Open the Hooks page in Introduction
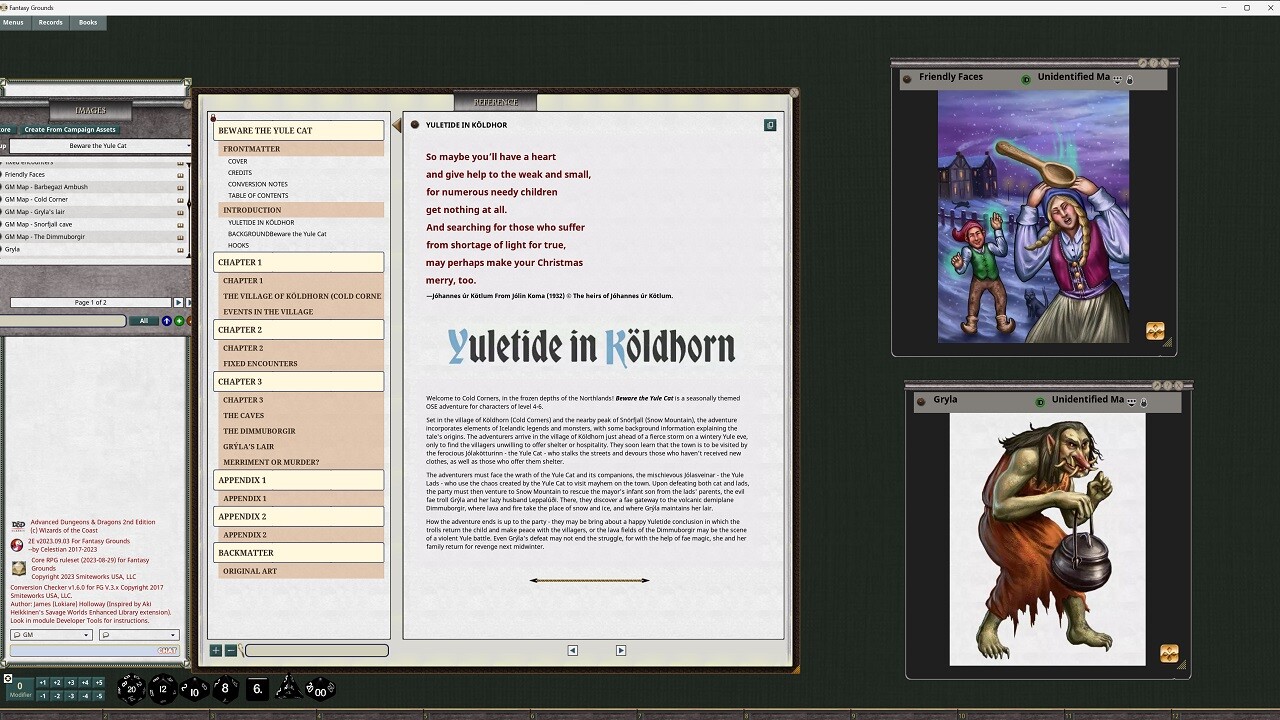This screenshot has width=1280, height=720. (238, 245)
